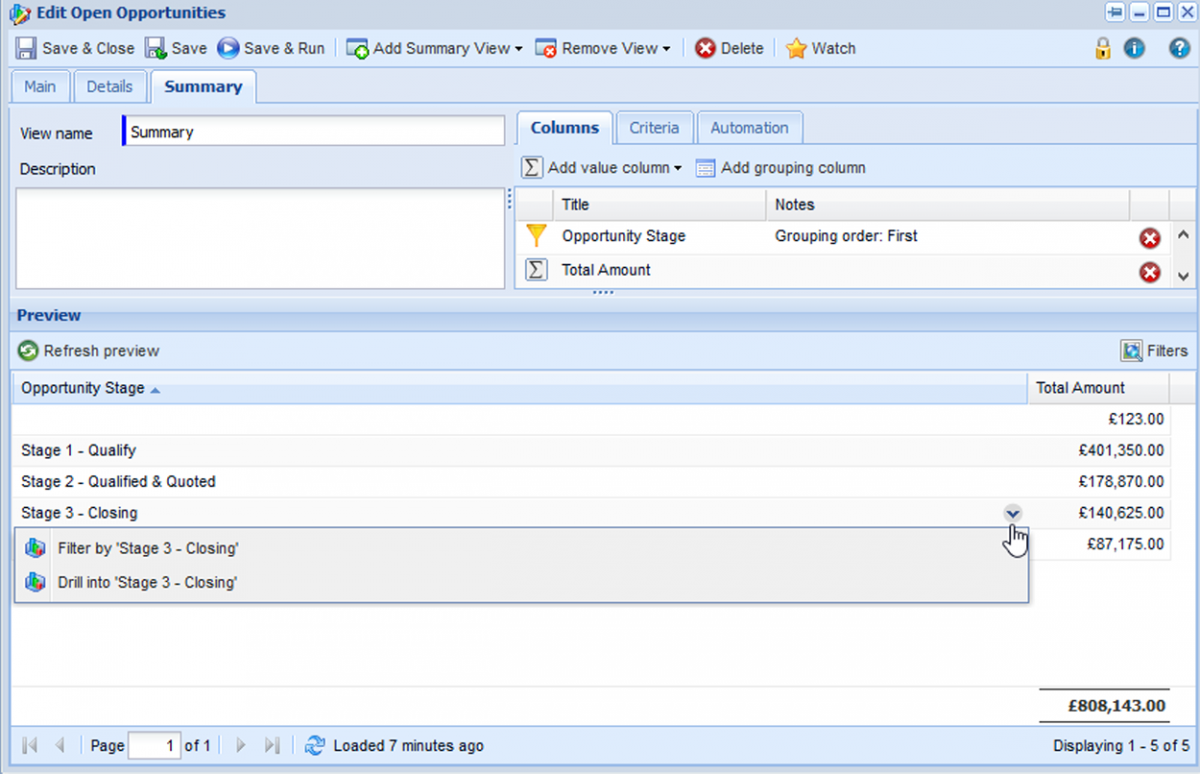
Task: Click the Refresh preview button
Action: point(89,351)
